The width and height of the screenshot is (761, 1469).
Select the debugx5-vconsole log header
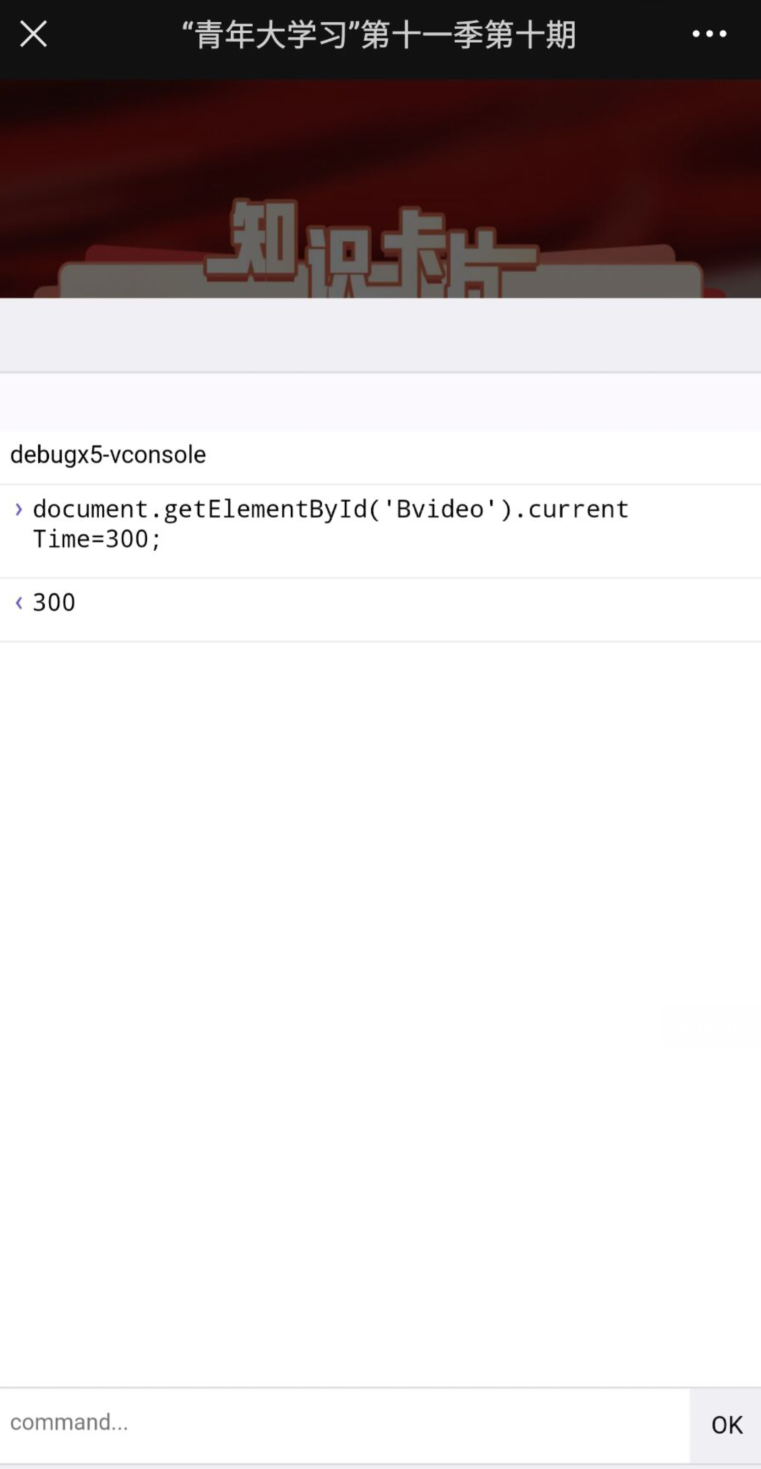(108, 455)
